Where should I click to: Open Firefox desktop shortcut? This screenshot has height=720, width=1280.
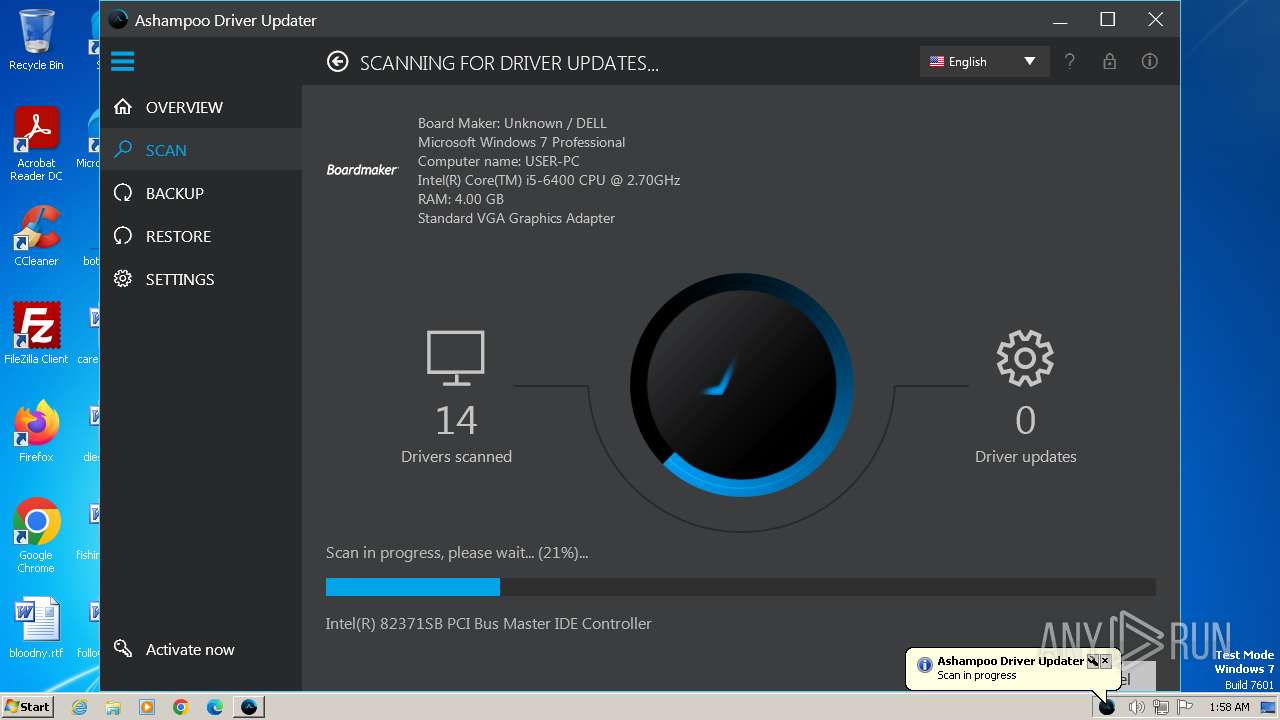(x=36, y=431)
